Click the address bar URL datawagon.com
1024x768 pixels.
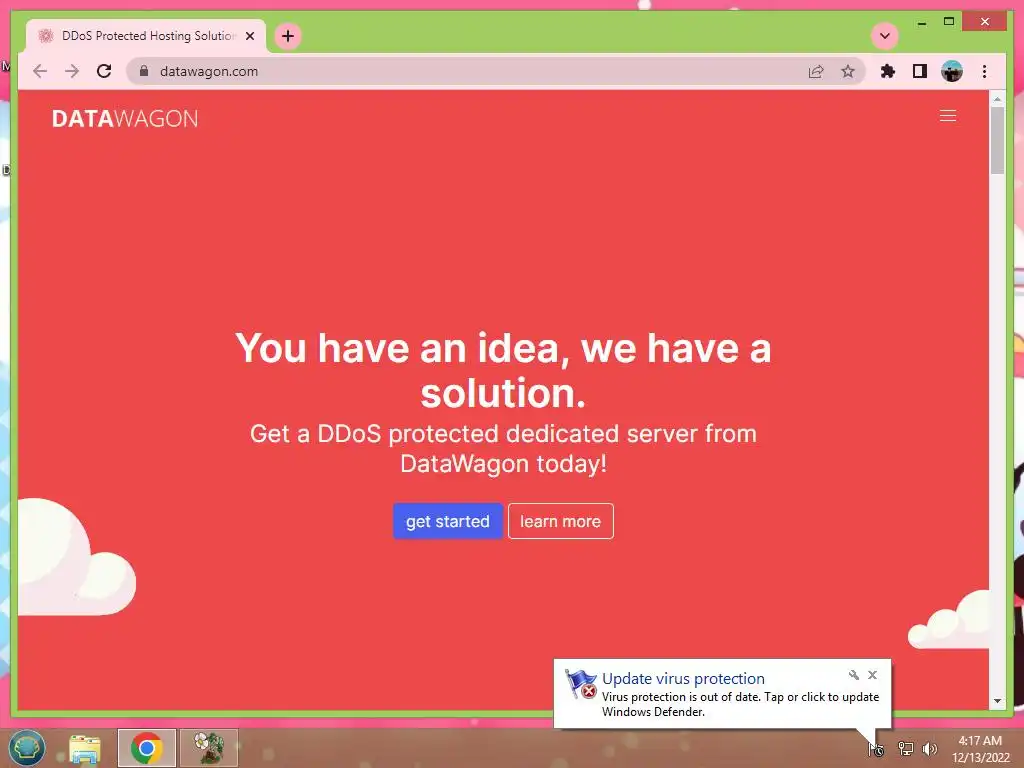209,71
